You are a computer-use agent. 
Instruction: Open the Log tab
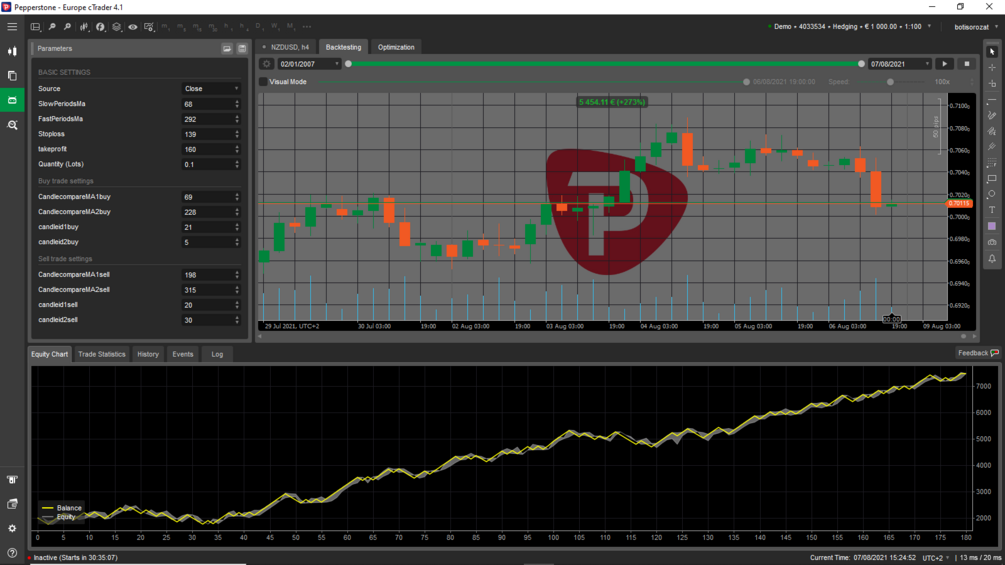coord(217,354)
